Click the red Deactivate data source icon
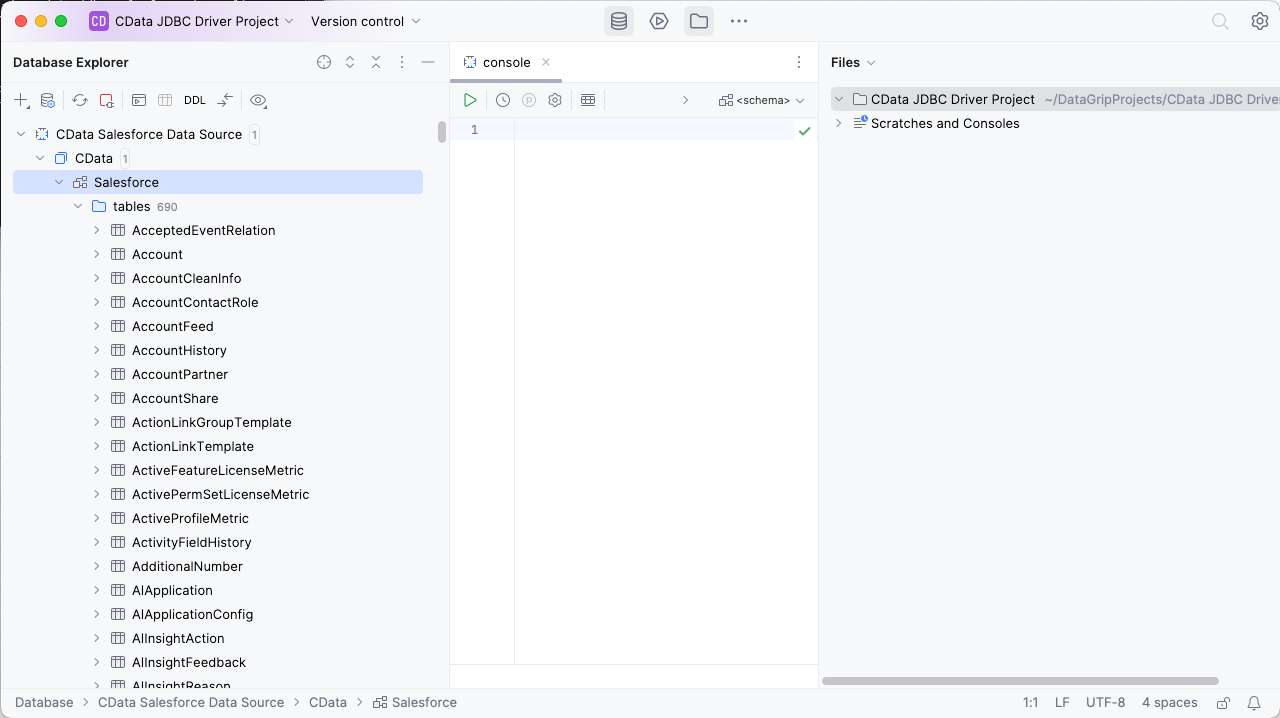 [x=106, y=100]
